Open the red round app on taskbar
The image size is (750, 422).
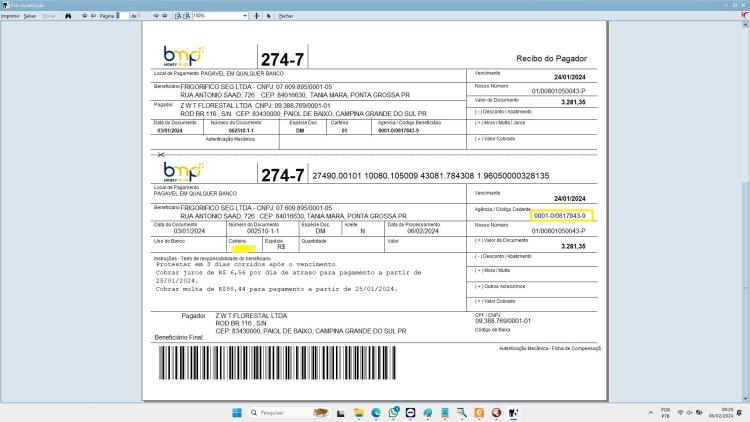(x=496, y=412)
